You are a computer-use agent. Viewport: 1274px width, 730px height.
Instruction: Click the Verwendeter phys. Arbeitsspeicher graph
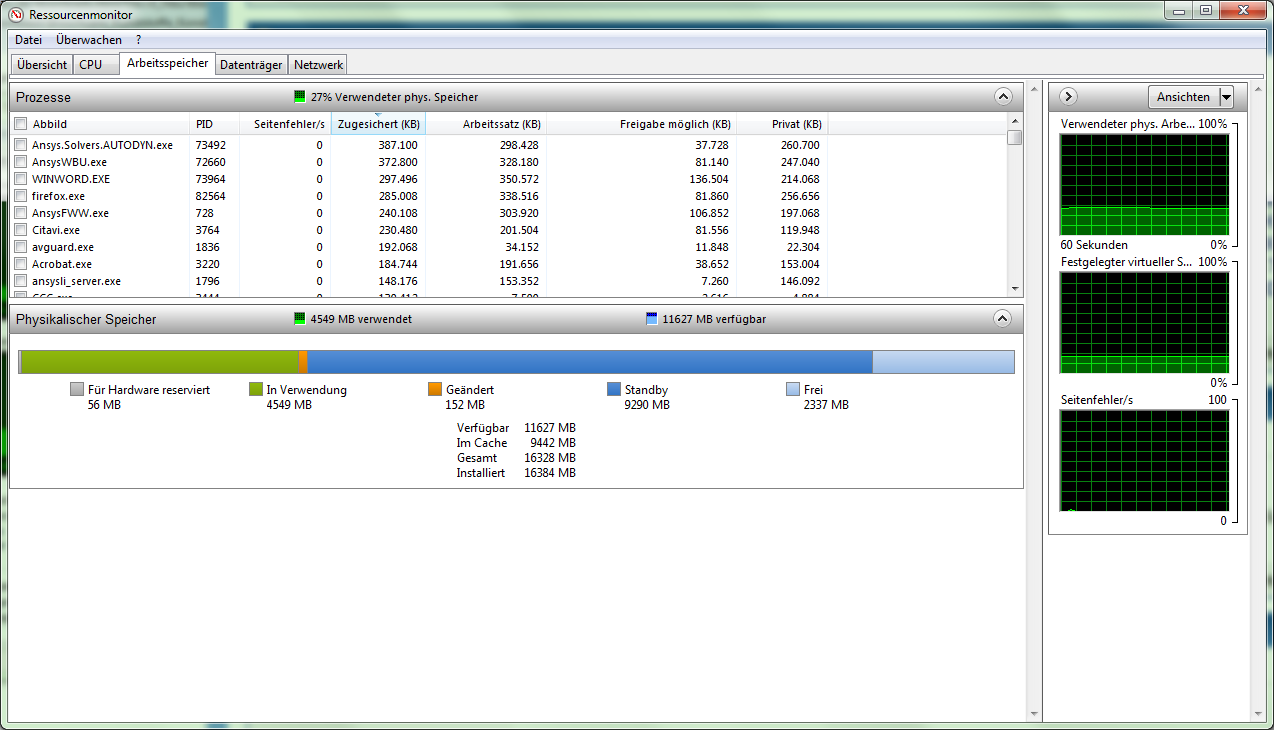1144,184
